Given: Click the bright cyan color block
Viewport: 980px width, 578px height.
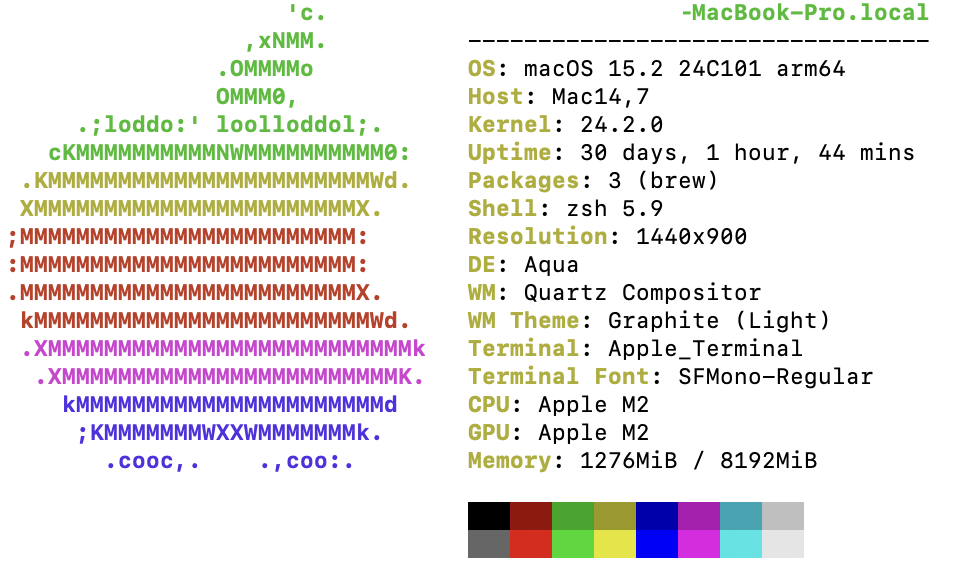Looking at the screenshot, I should coord(741,544).
